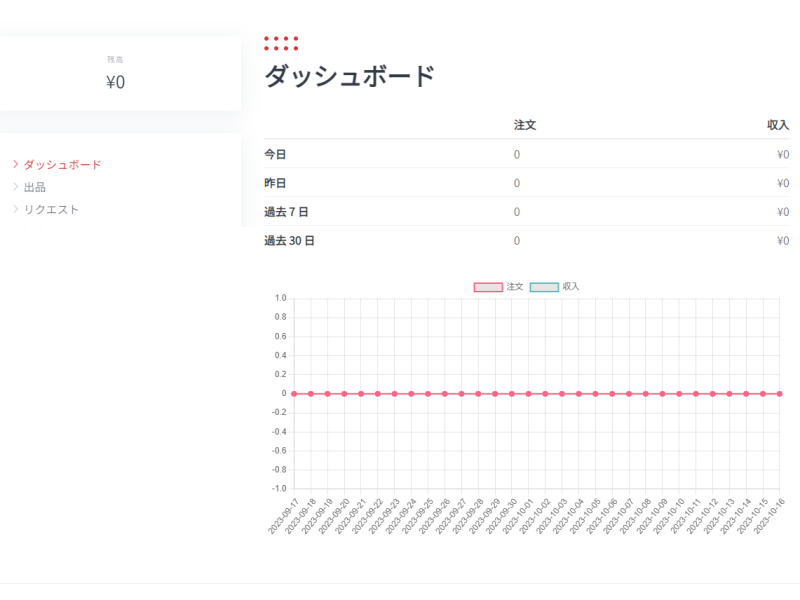Select the 昨日 row label
The width and height of the screenshot is (800, 600).
click(275, 183)
